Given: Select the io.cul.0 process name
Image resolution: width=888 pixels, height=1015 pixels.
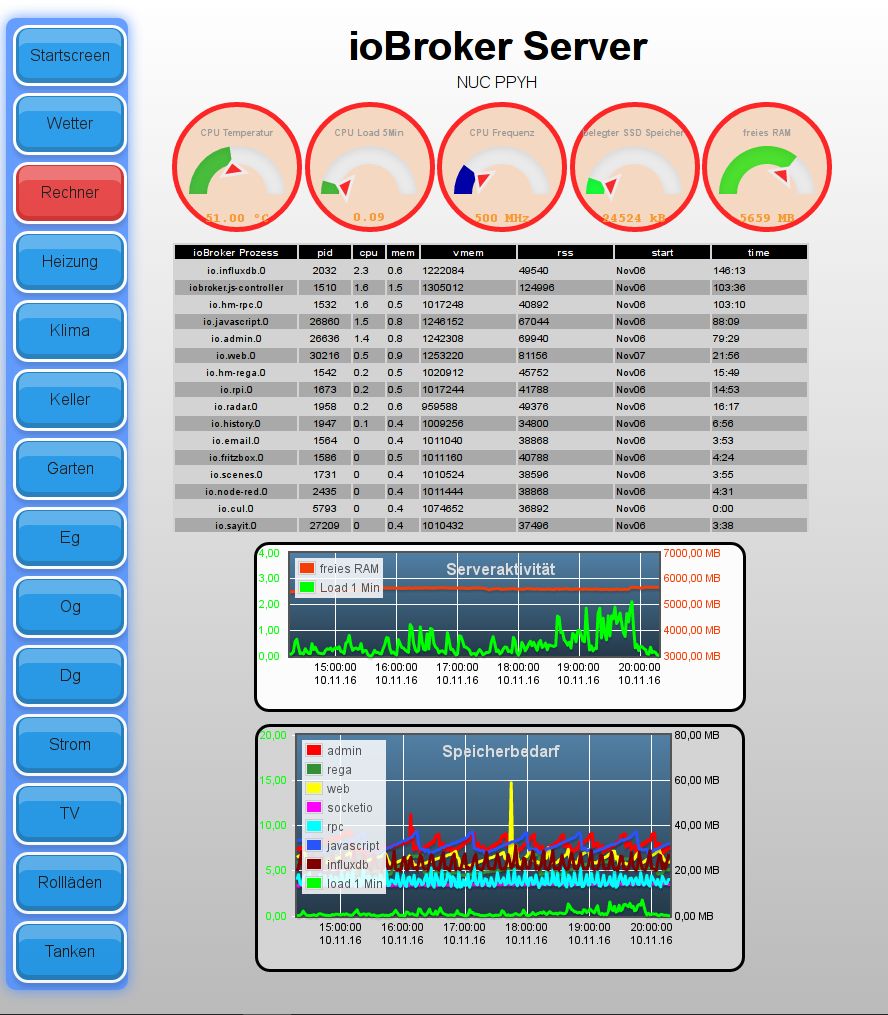Looking at the screenshot, I should [x=236, y=509].
